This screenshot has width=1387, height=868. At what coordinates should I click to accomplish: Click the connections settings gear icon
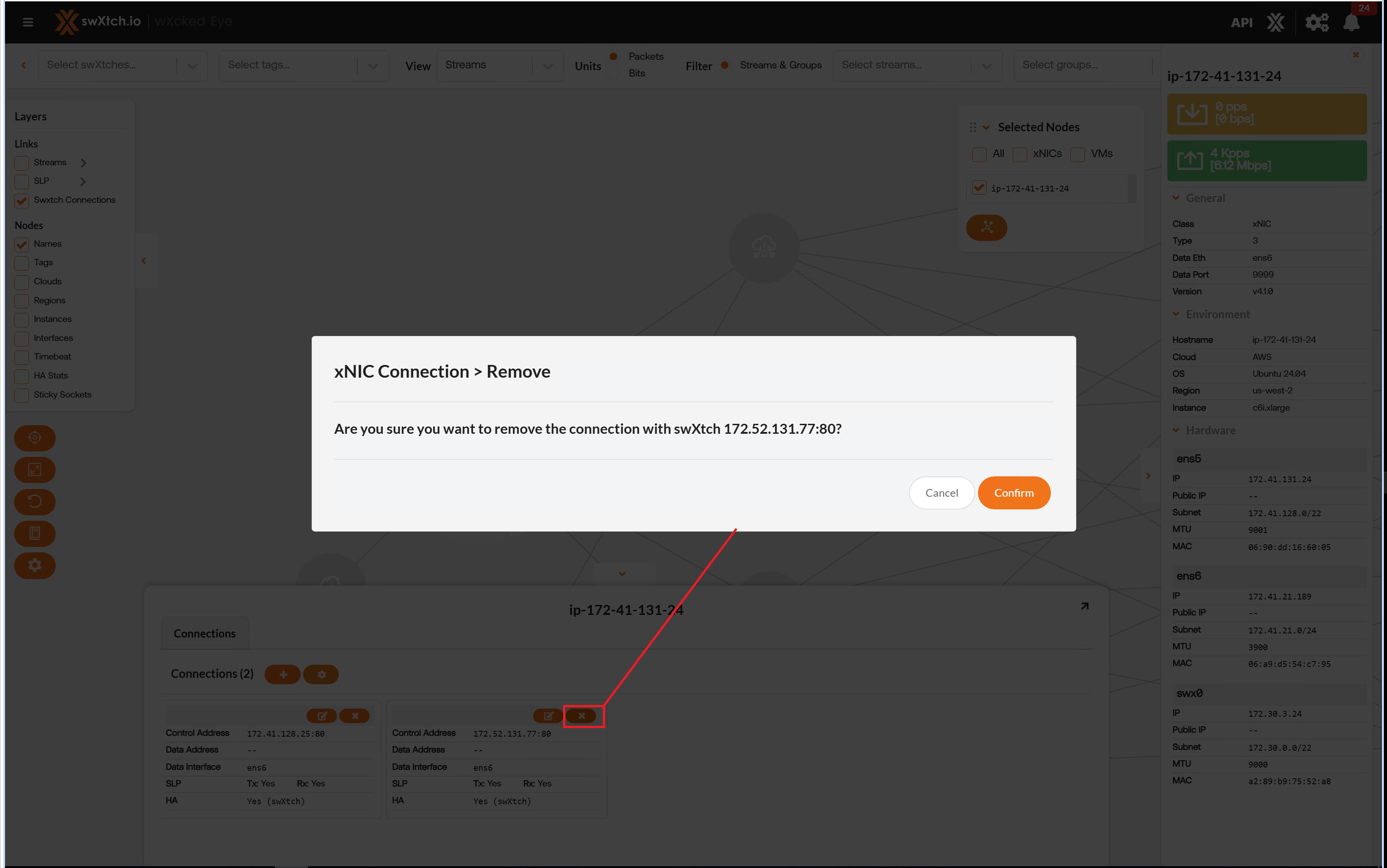click(321, 675)
